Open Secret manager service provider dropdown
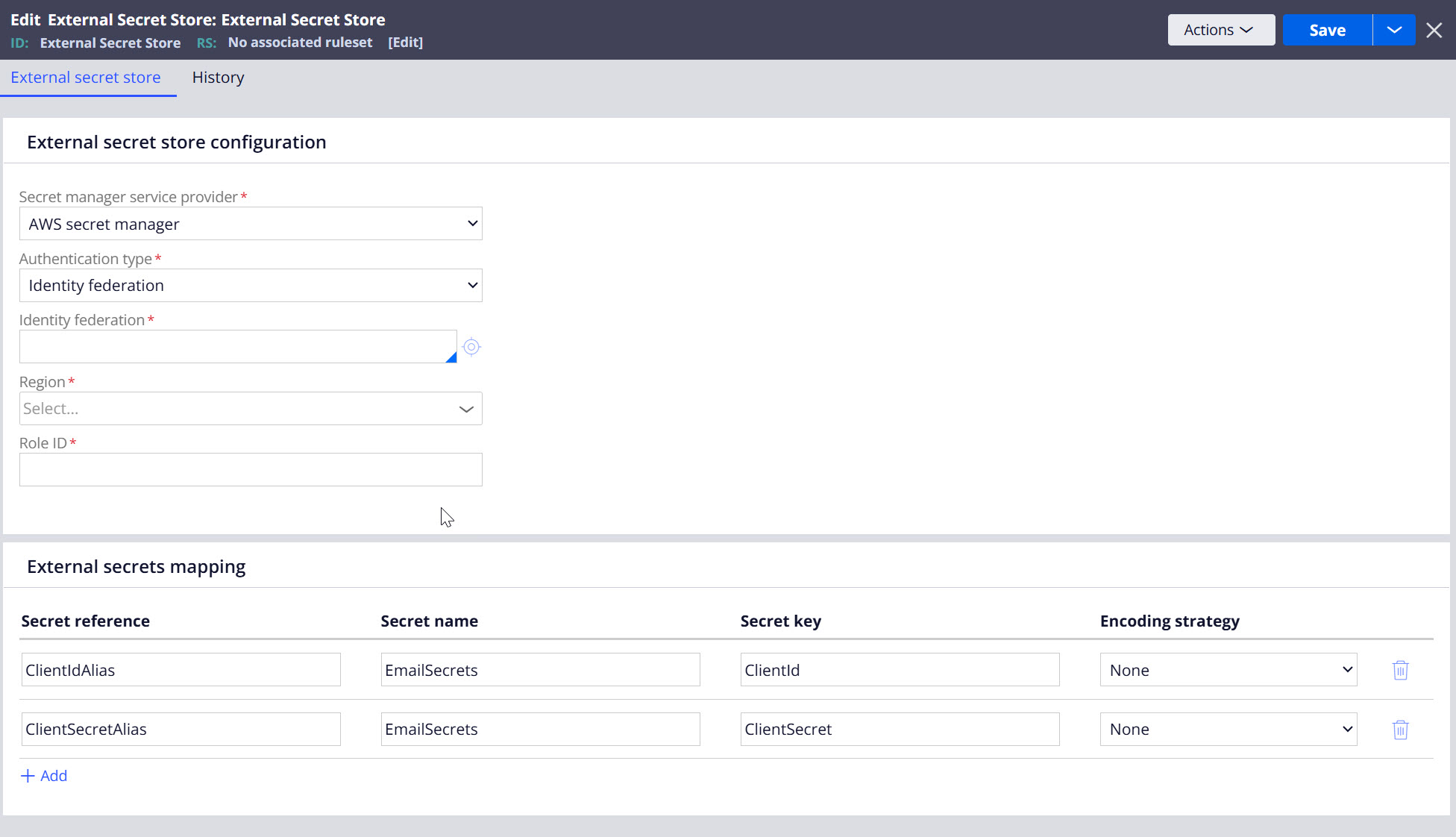Viewport: 1456px width, 837px height. [251, 224]
